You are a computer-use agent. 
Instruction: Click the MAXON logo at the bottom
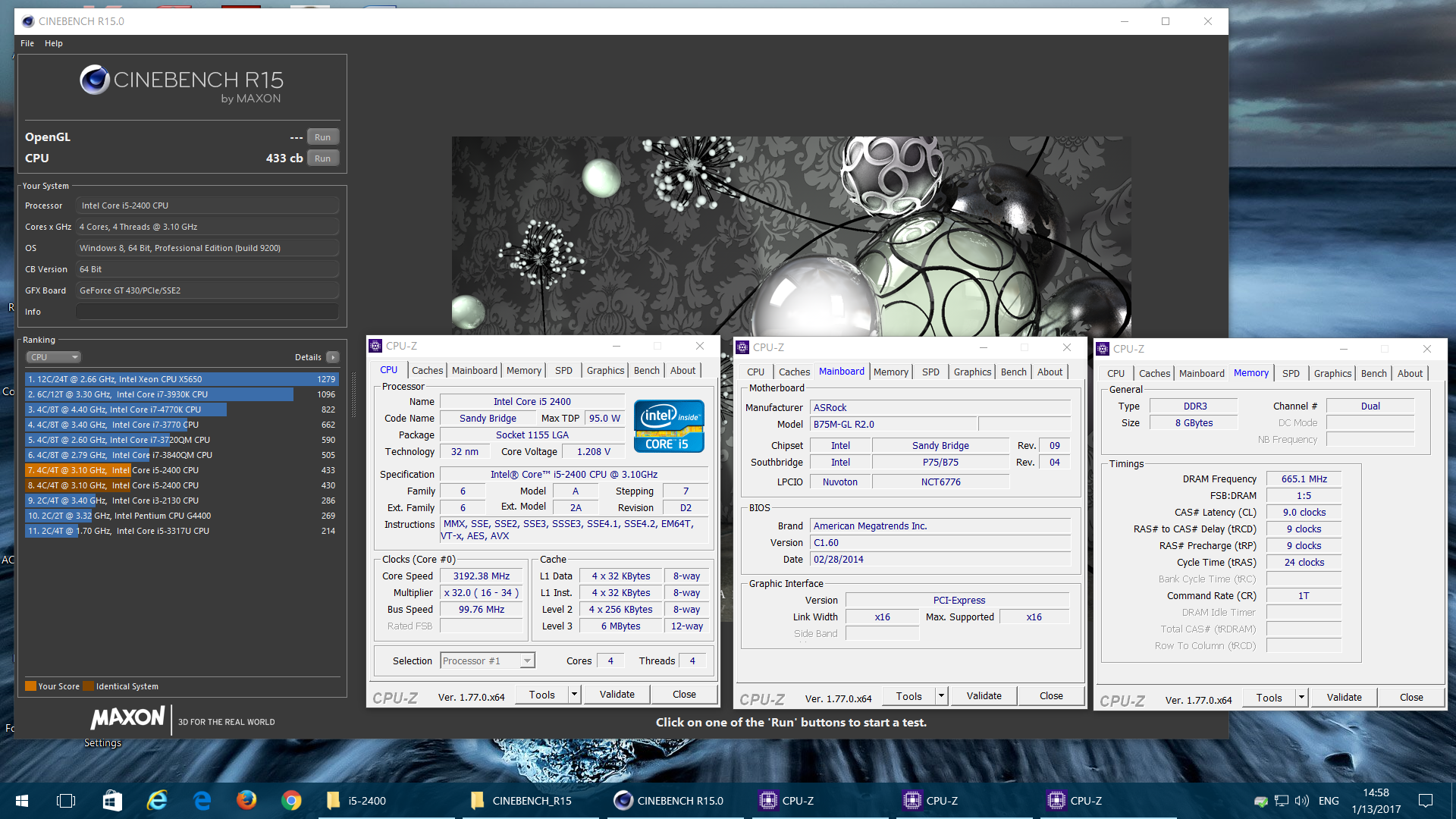pyautogui.click(x=127, y=717)
